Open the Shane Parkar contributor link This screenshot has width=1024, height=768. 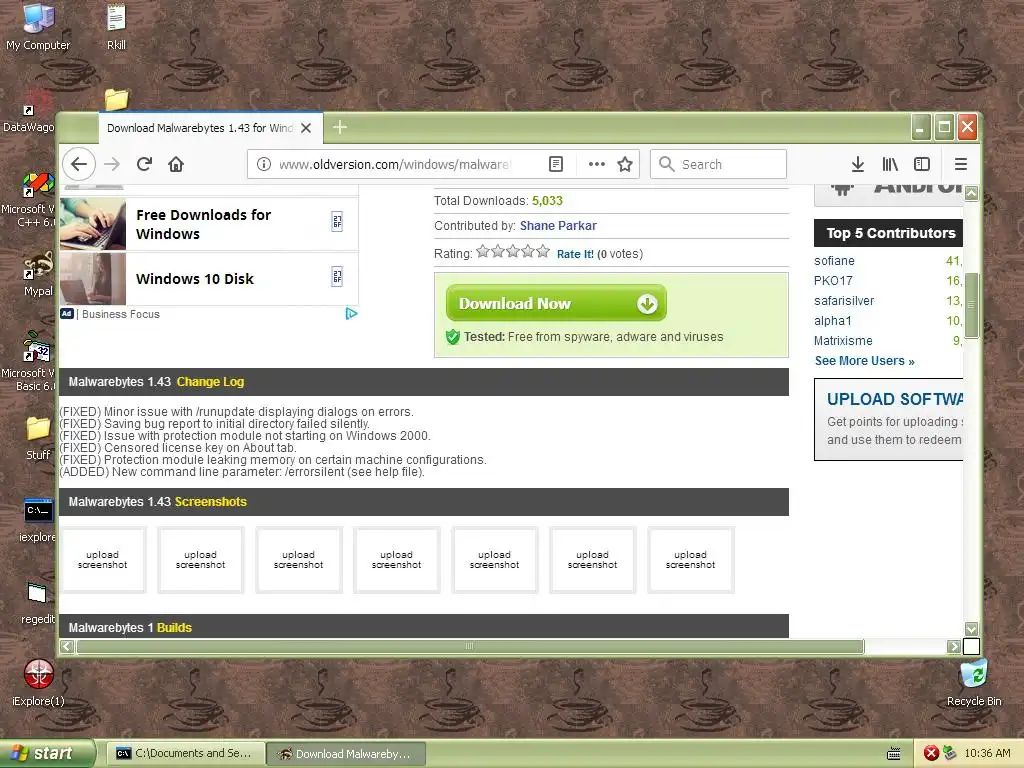558,226
